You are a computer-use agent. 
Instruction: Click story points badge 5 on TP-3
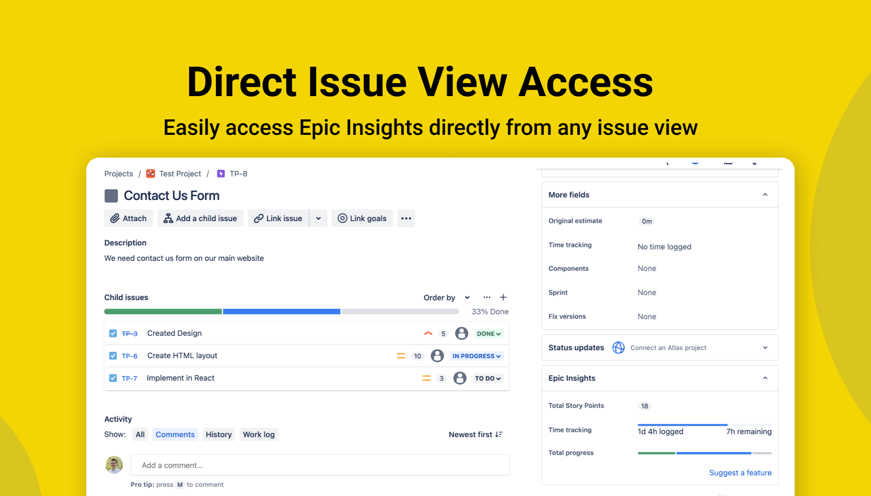443,334
